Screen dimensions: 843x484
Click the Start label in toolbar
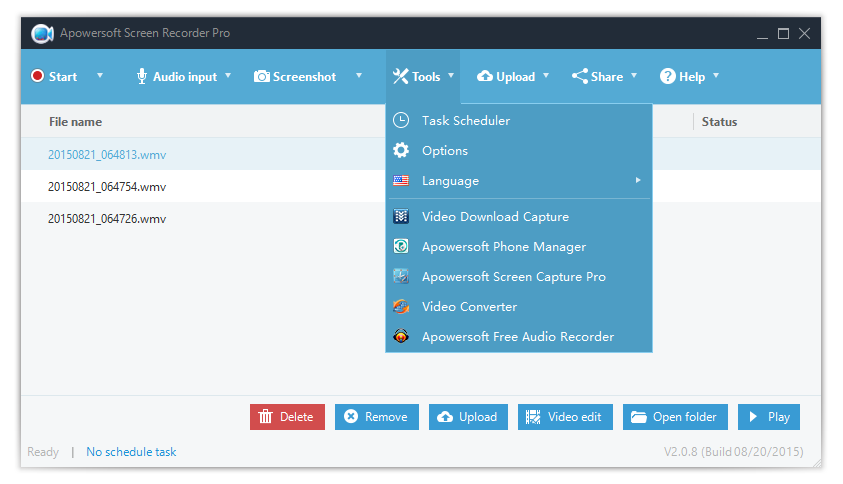(x=63, y=76)
